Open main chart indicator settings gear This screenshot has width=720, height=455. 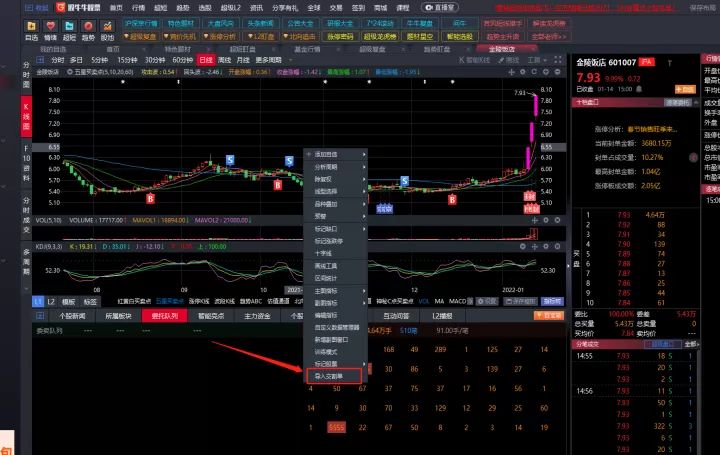click(523, 72)
